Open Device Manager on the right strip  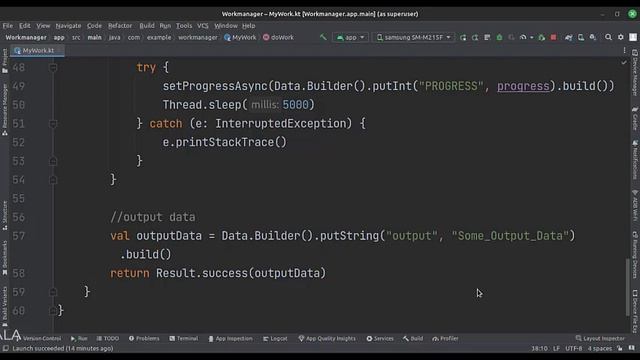click(x=635, y=73)
